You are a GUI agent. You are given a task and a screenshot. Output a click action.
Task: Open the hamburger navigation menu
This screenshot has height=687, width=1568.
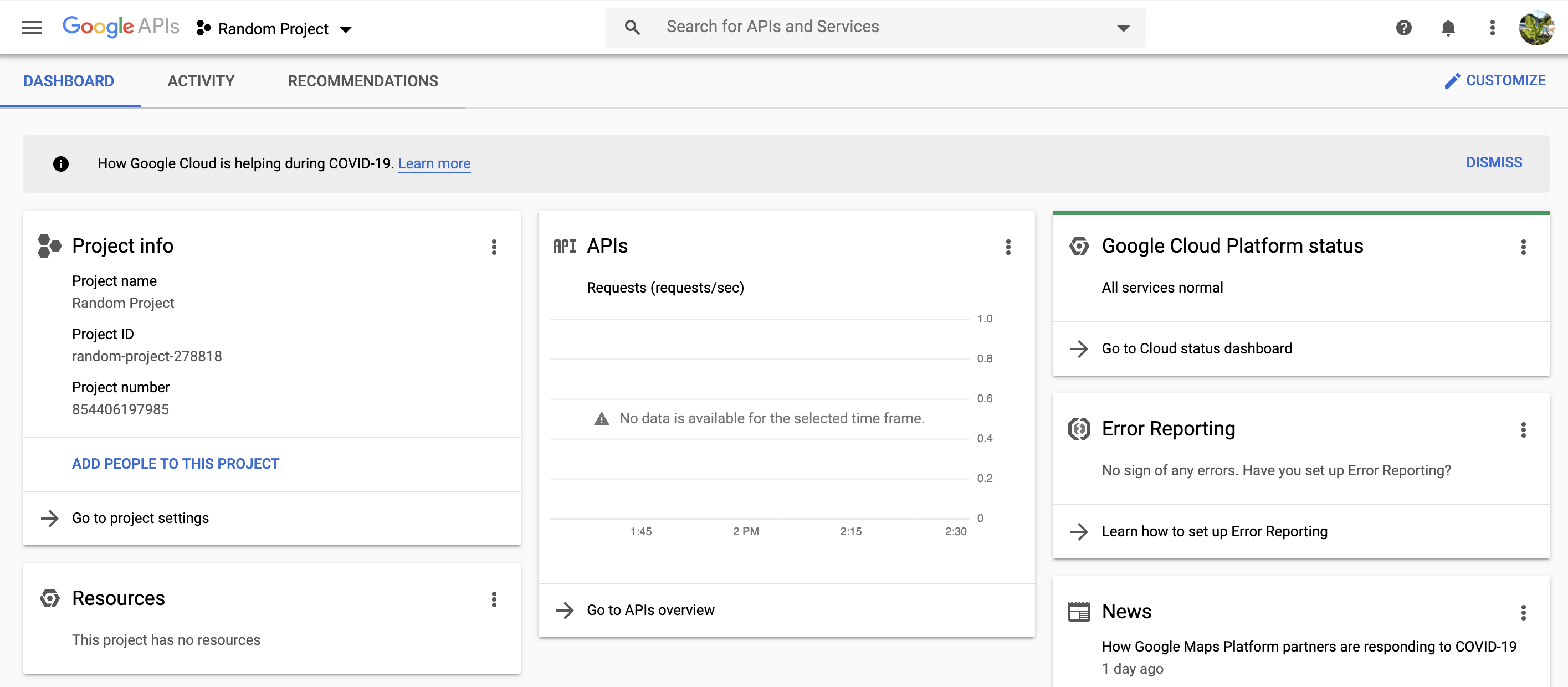click(x=32, y=27)
